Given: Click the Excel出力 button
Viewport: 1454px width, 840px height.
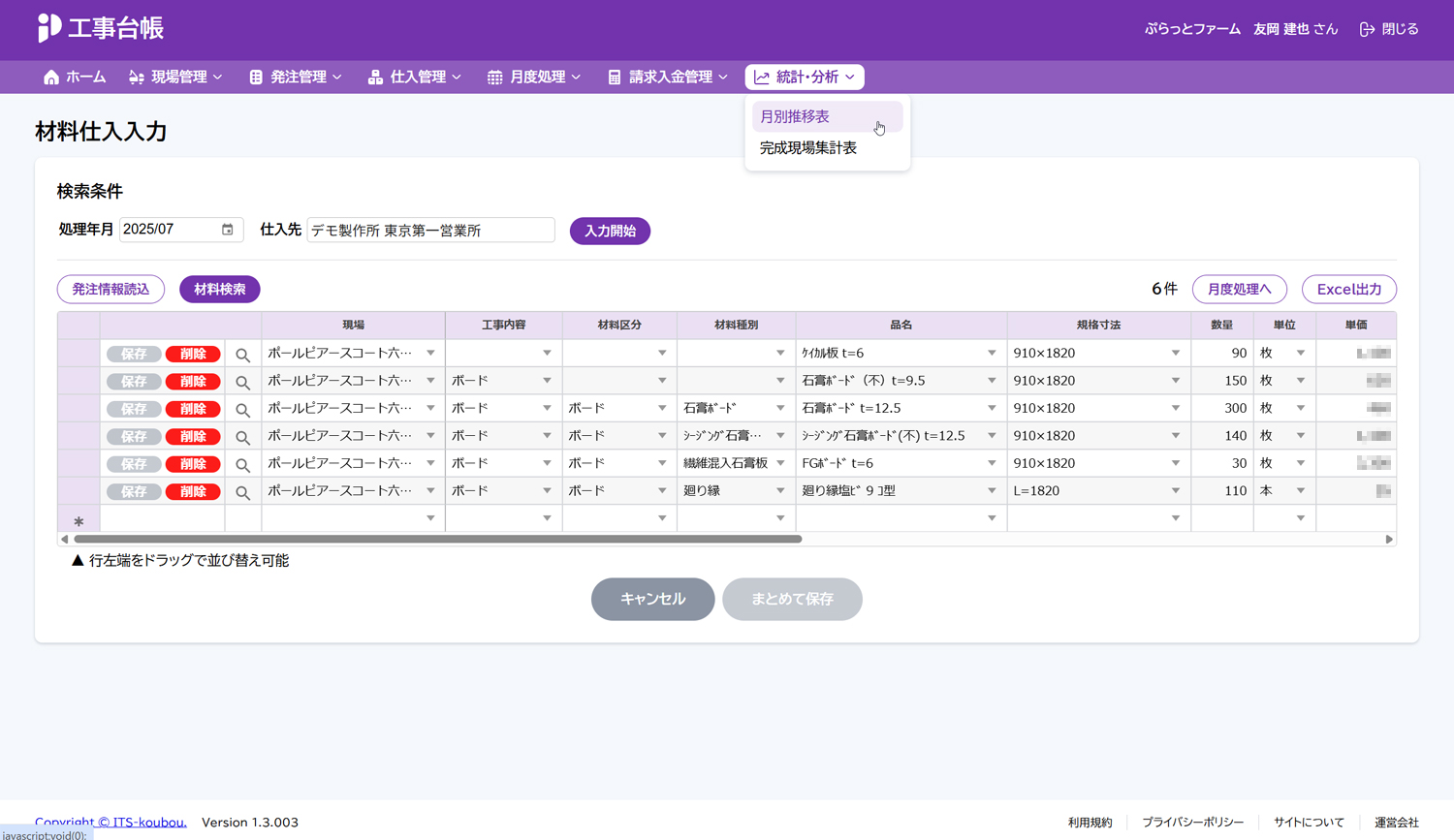Looking at the screenshot, I should 1348,289.
